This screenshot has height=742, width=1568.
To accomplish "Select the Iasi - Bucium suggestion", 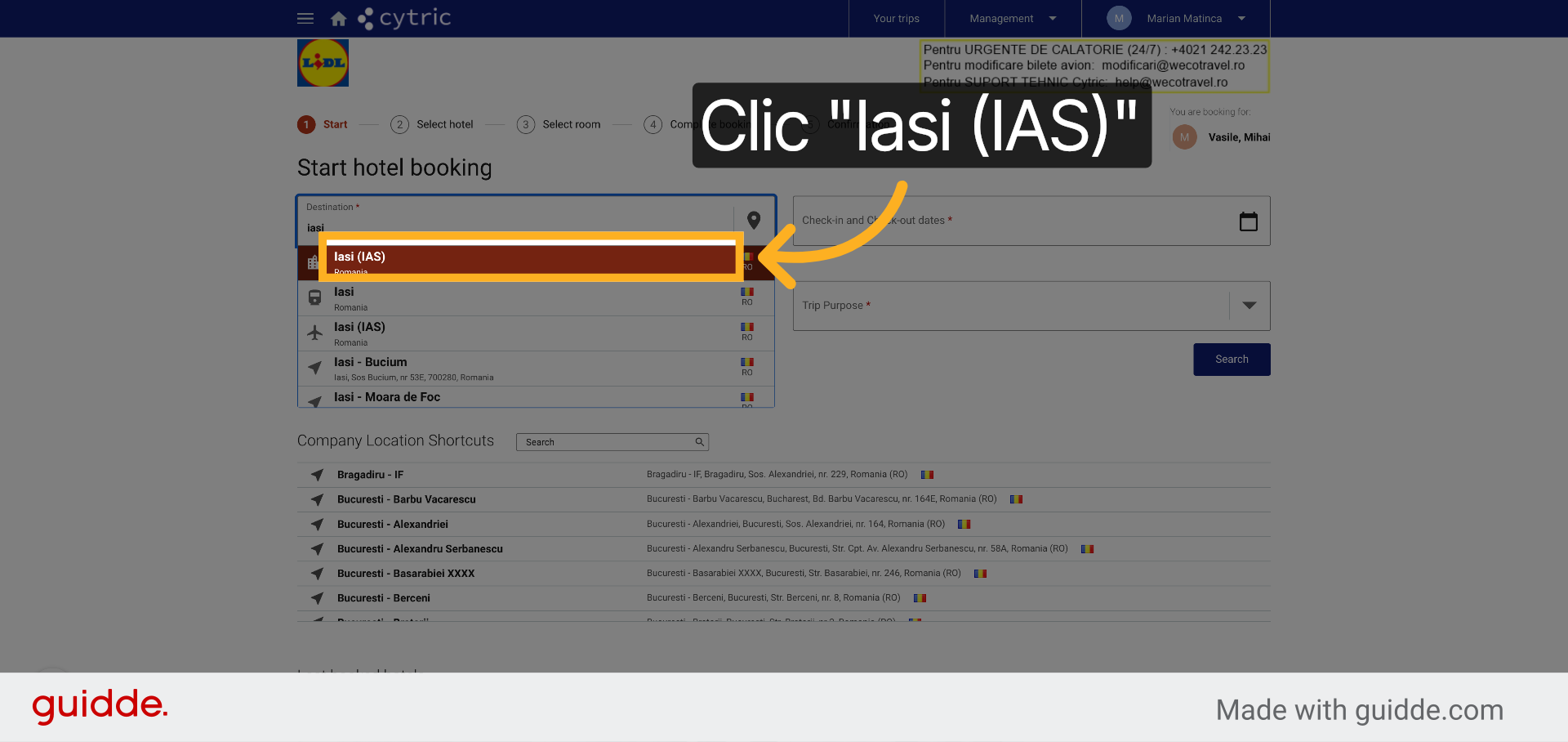I will click(536, 369).
